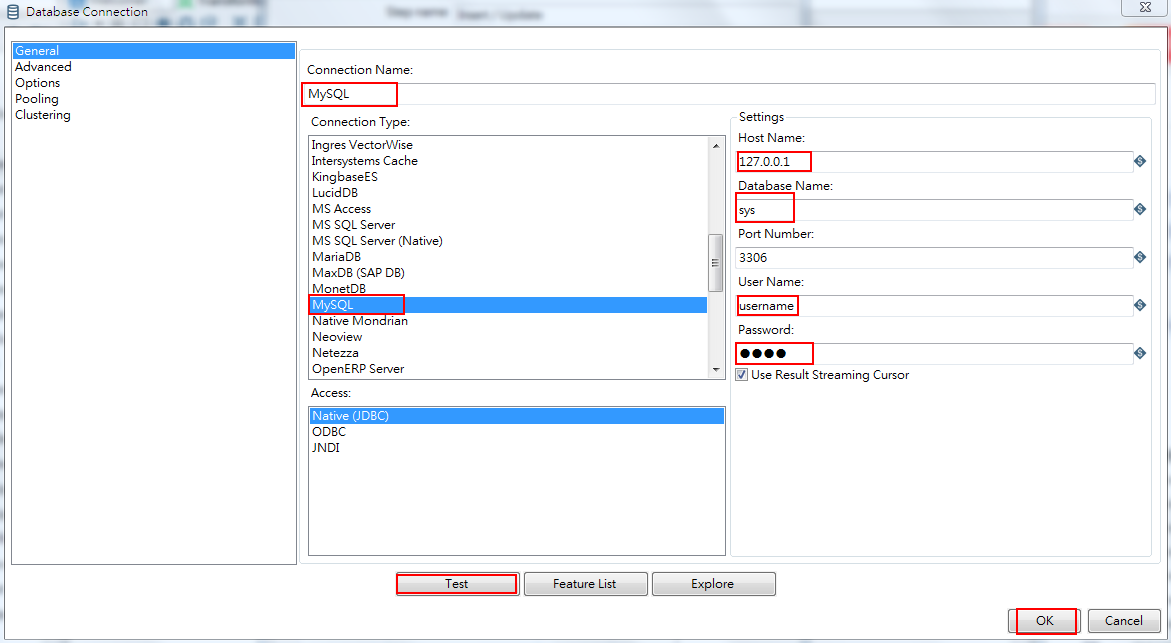Click the database icon in the title bar

(10, 11)
